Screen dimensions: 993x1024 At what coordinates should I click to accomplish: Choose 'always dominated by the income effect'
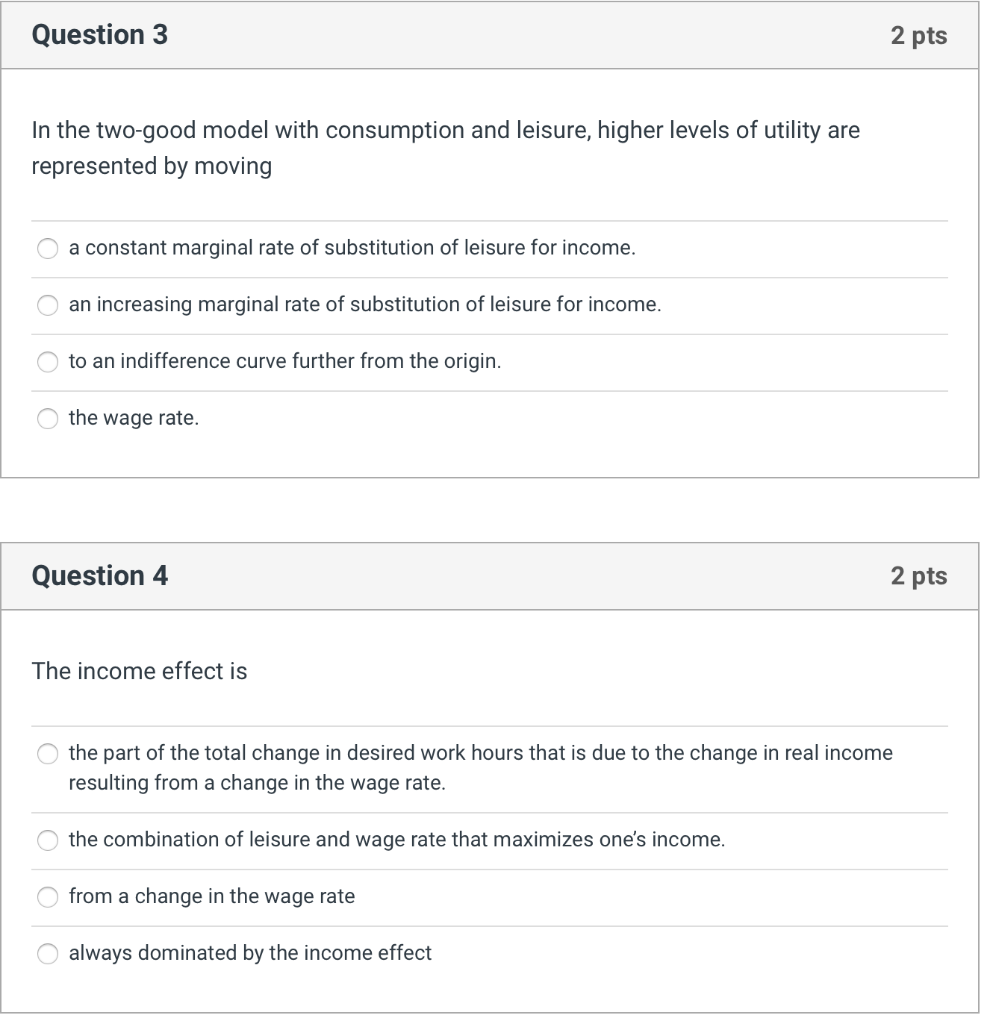47,954
